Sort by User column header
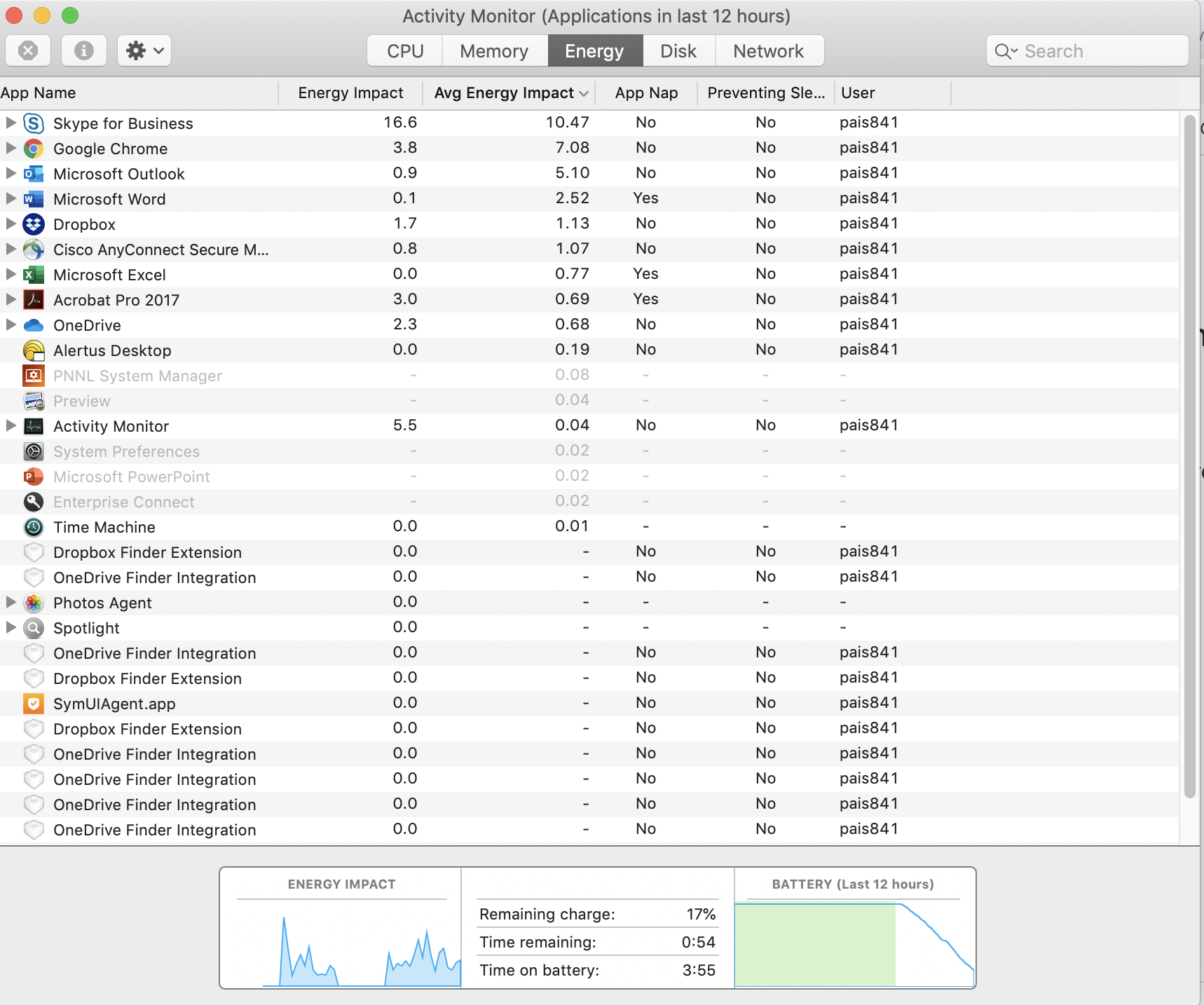The width and height of the screenshot is (1204, 1005). tap(893, 93)
